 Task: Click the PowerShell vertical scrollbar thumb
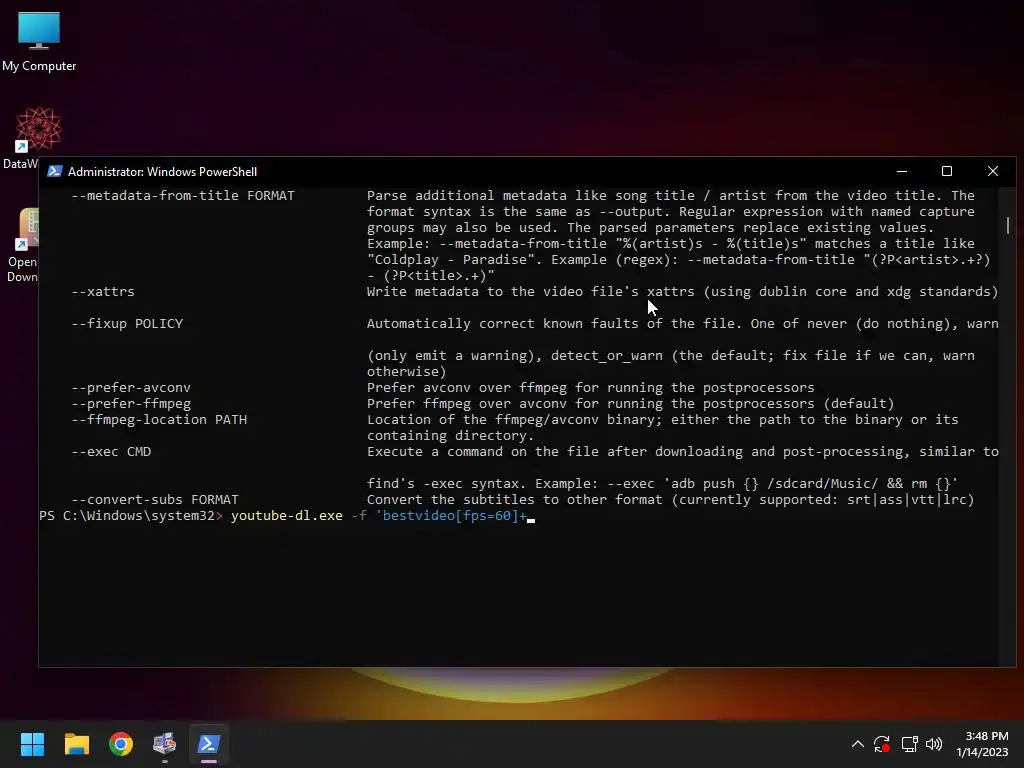click(x=1008, y=225)
